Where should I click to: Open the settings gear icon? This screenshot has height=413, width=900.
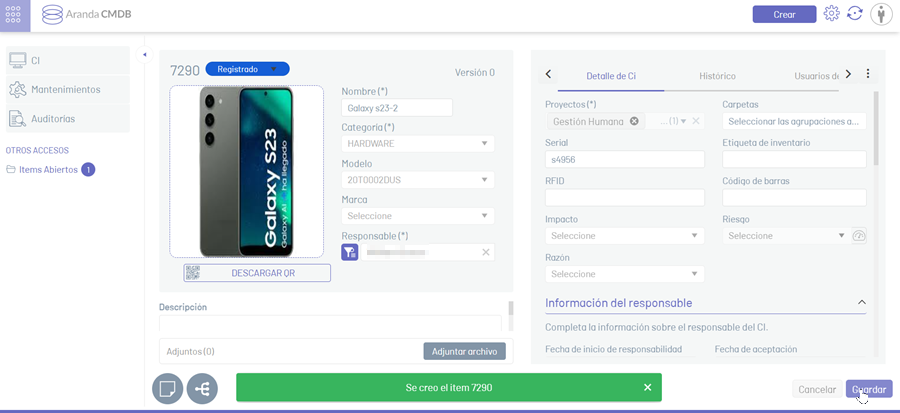(831, 14)
